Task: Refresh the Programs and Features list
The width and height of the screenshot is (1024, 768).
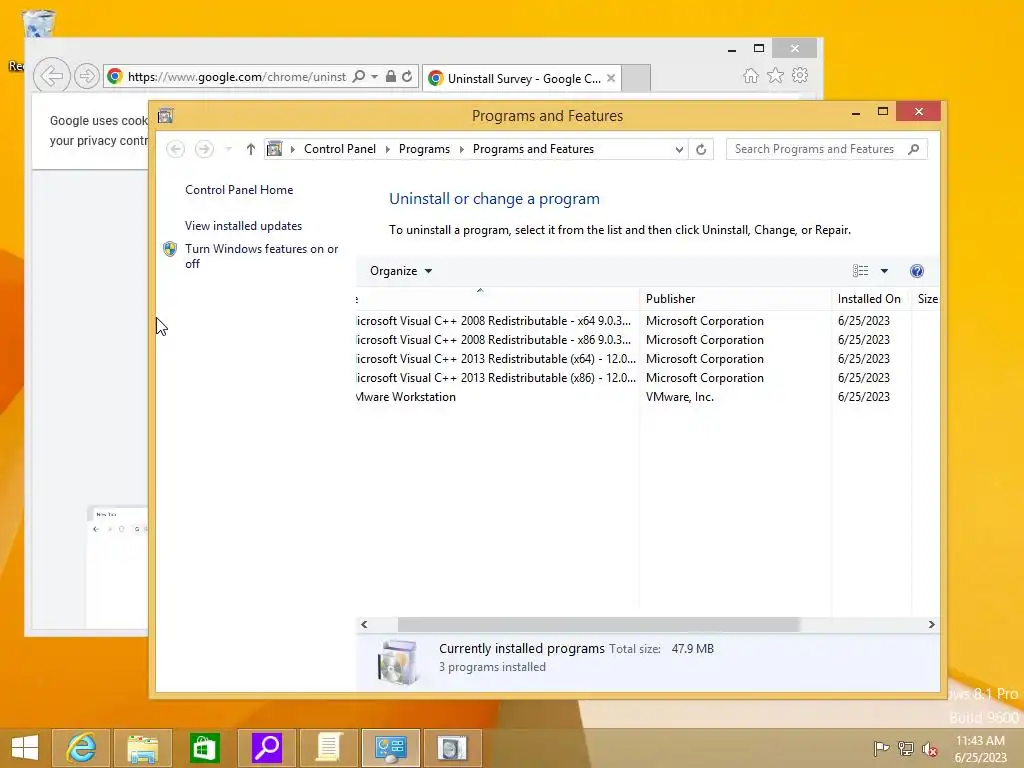Action: (x=701, y=149)
